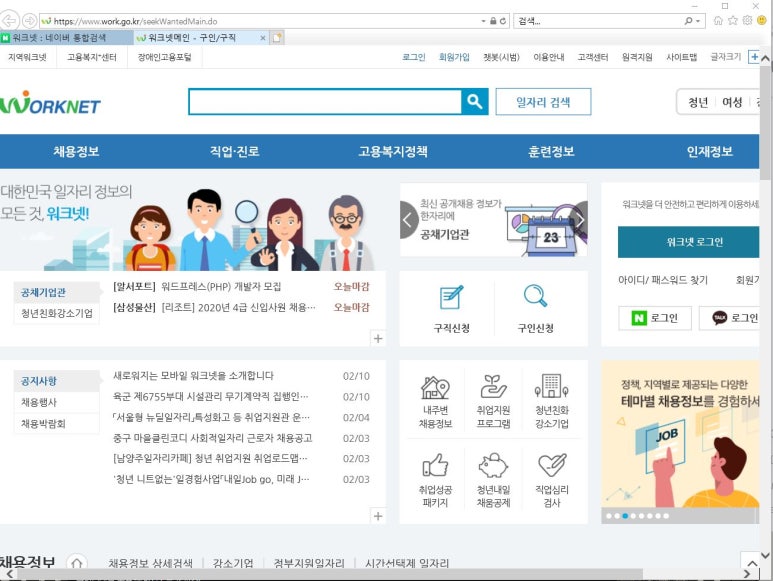This screenshot has width=773, height=581.
Task: Select the 공채기업관 side tab
Action: 56,293
